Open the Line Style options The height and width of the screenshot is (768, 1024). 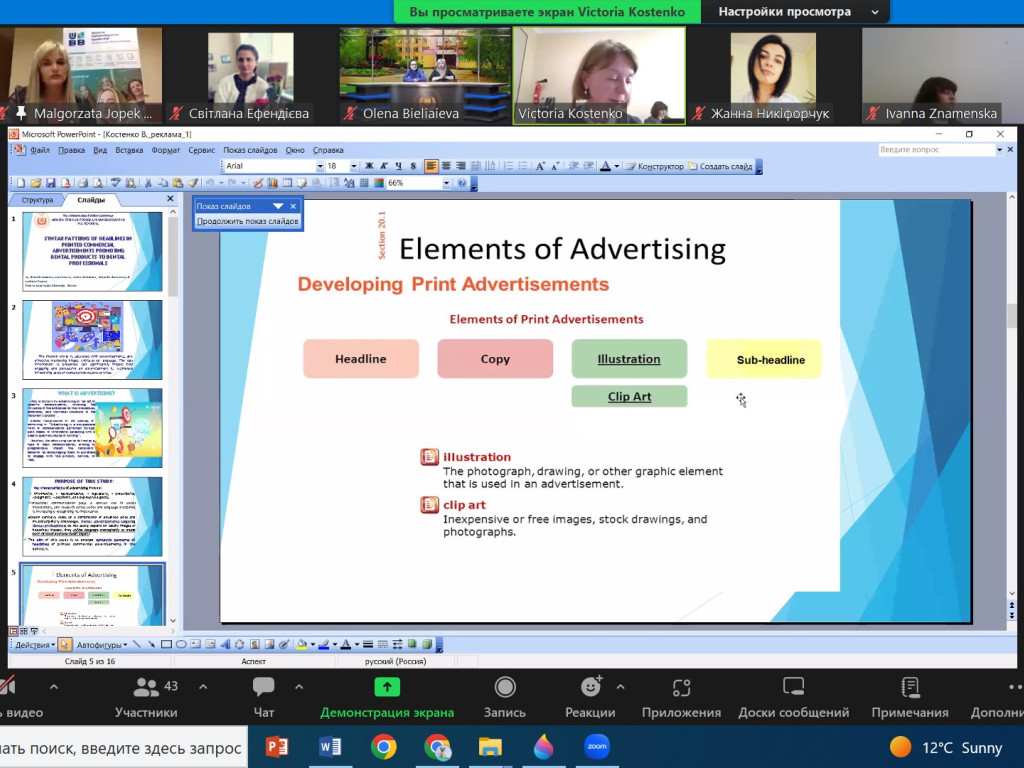coord(368,645)
